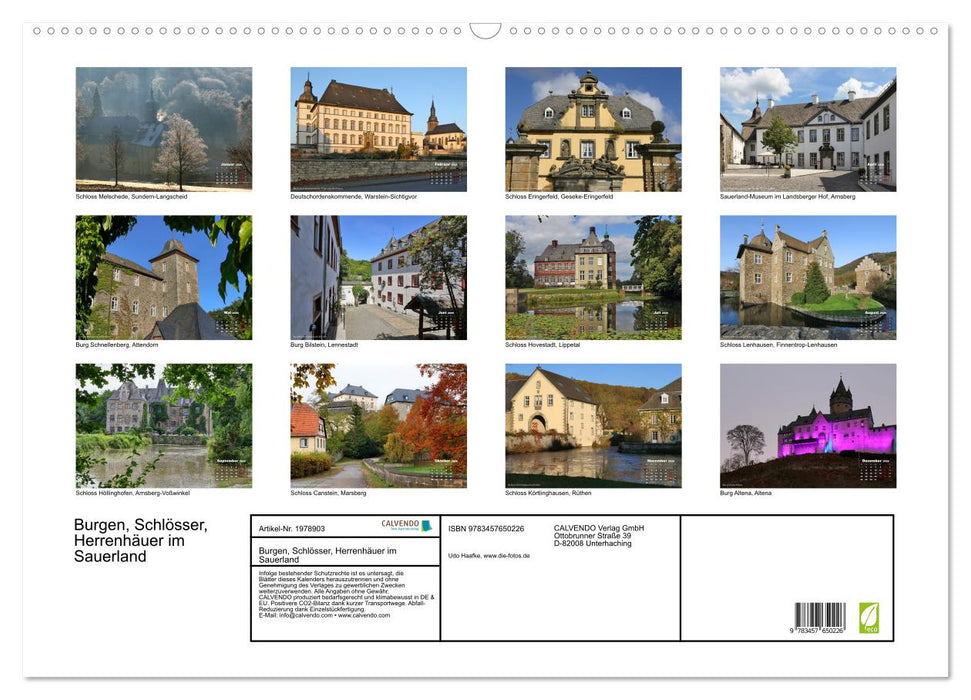971x700 pixels.
Task: Click the large calendar title at bottom left
Action: [141, 540]
